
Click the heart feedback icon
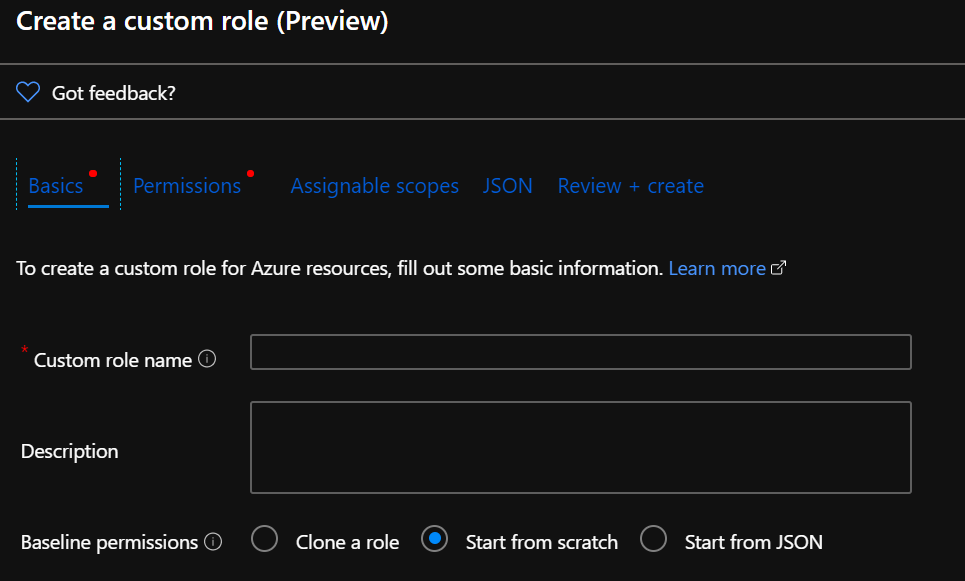[28, 93]
